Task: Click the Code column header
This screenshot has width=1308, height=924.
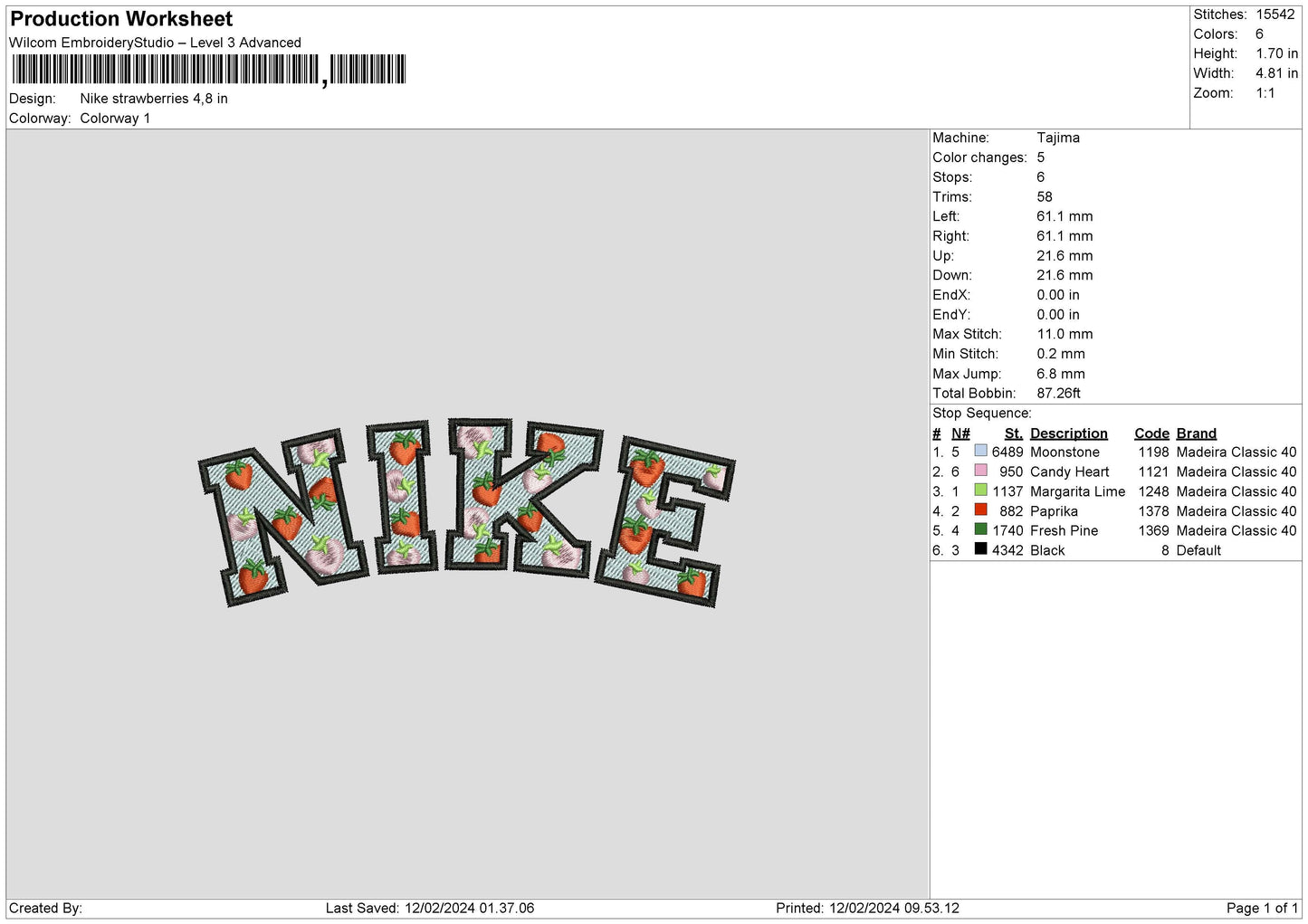Action: [1151, 433]
